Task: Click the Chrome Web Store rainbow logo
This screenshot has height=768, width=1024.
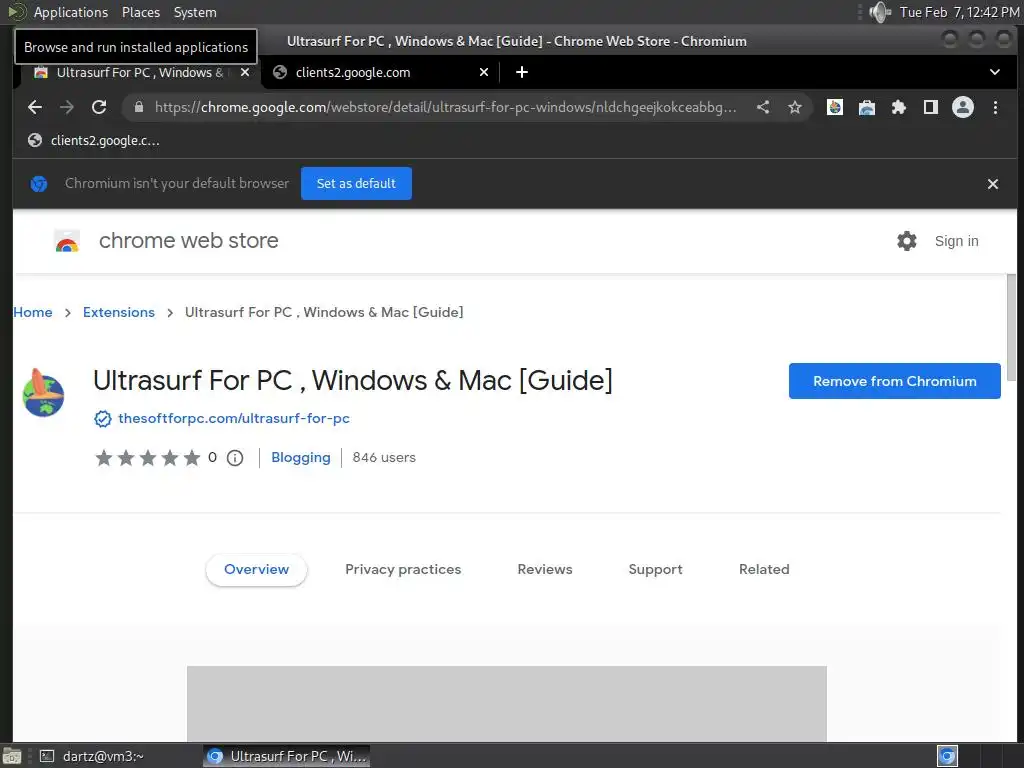Action: [x=67, y=241]
